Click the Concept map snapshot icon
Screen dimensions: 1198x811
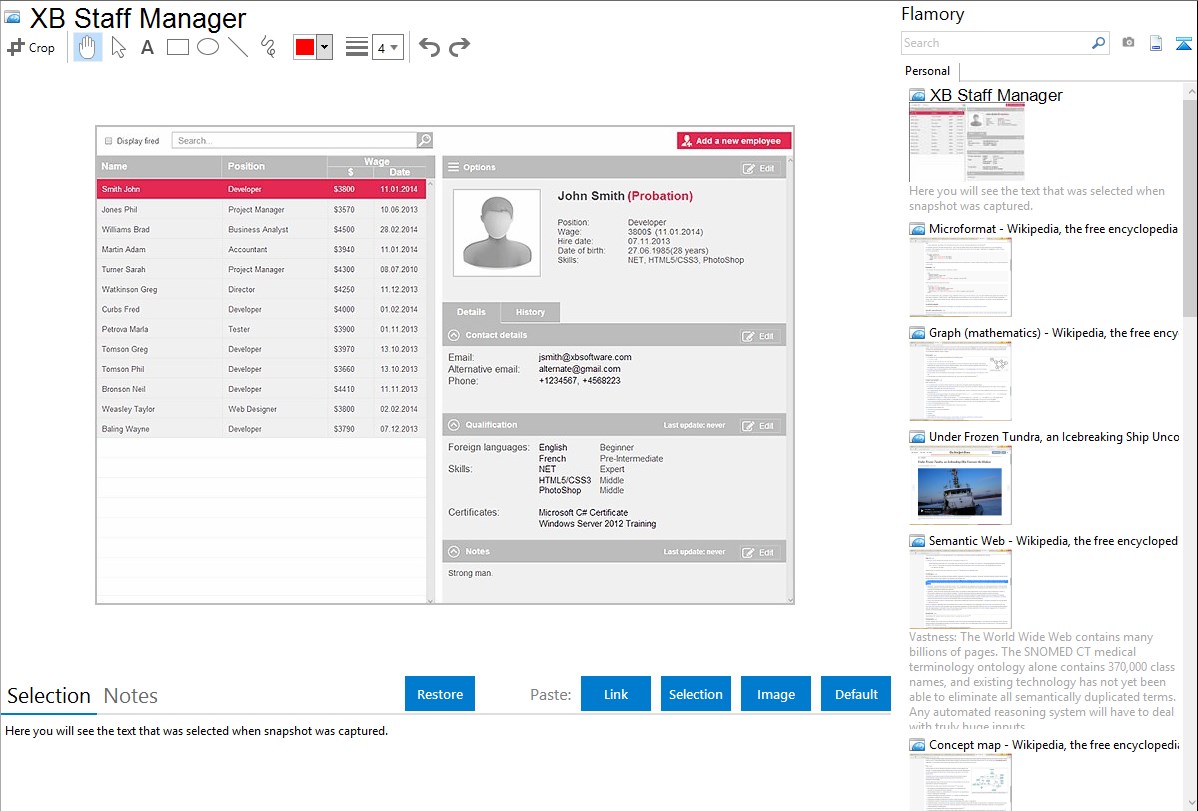[917, 745]
